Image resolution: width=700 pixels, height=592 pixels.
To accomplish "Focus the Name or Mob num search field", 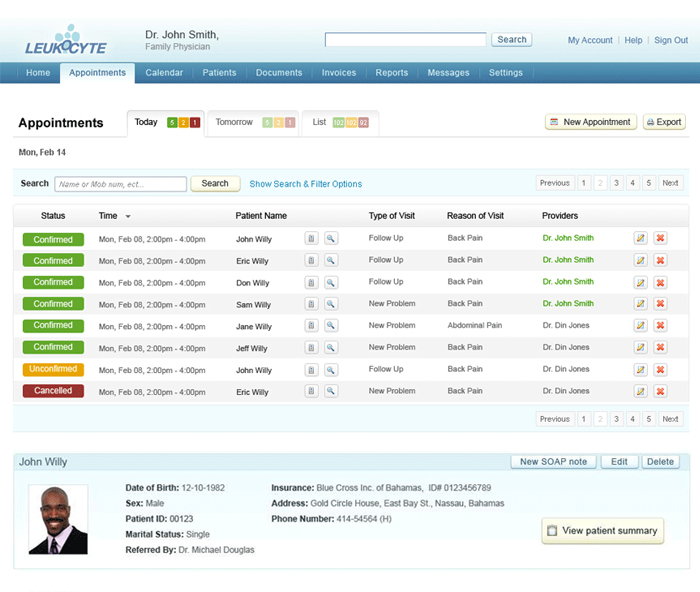I will coord(121,184).
